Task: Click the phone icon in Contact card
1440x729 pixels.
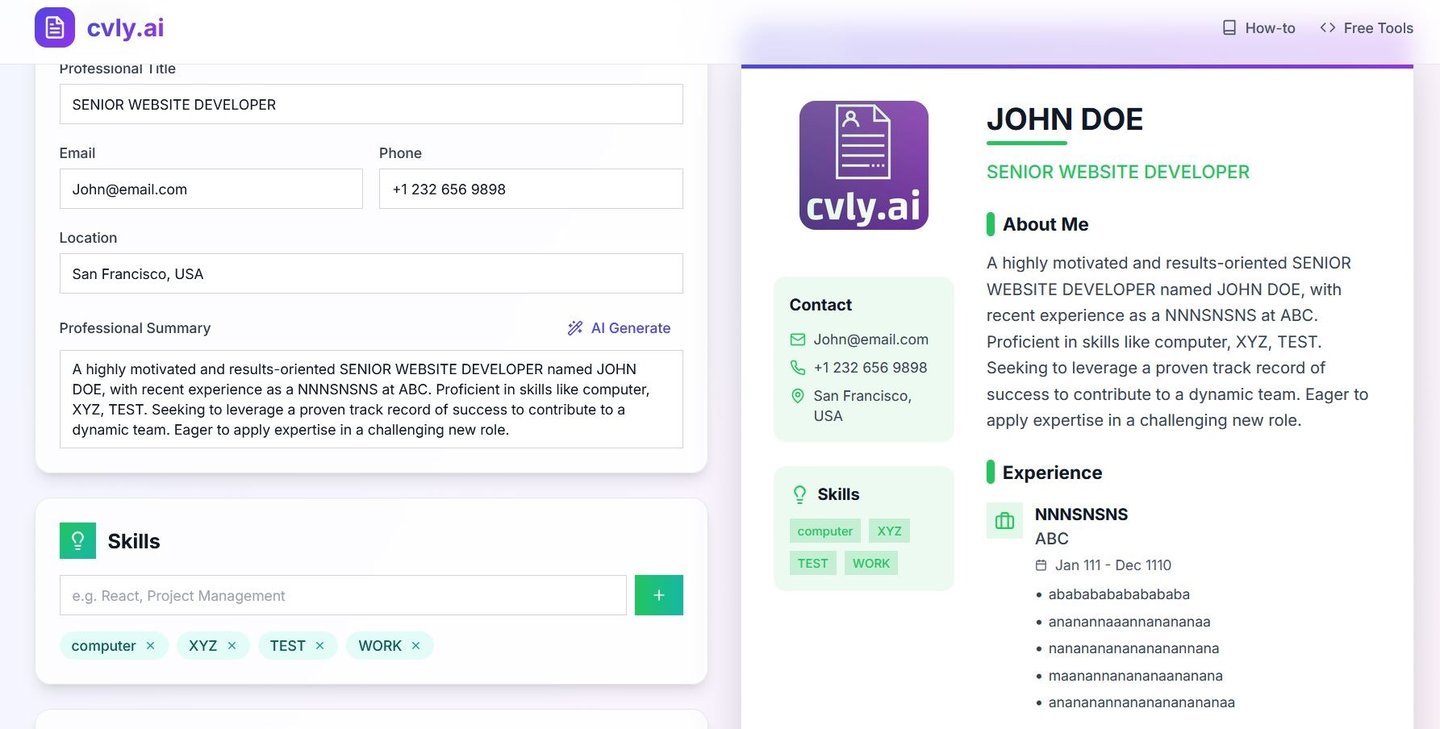Action: click(798, 368)
